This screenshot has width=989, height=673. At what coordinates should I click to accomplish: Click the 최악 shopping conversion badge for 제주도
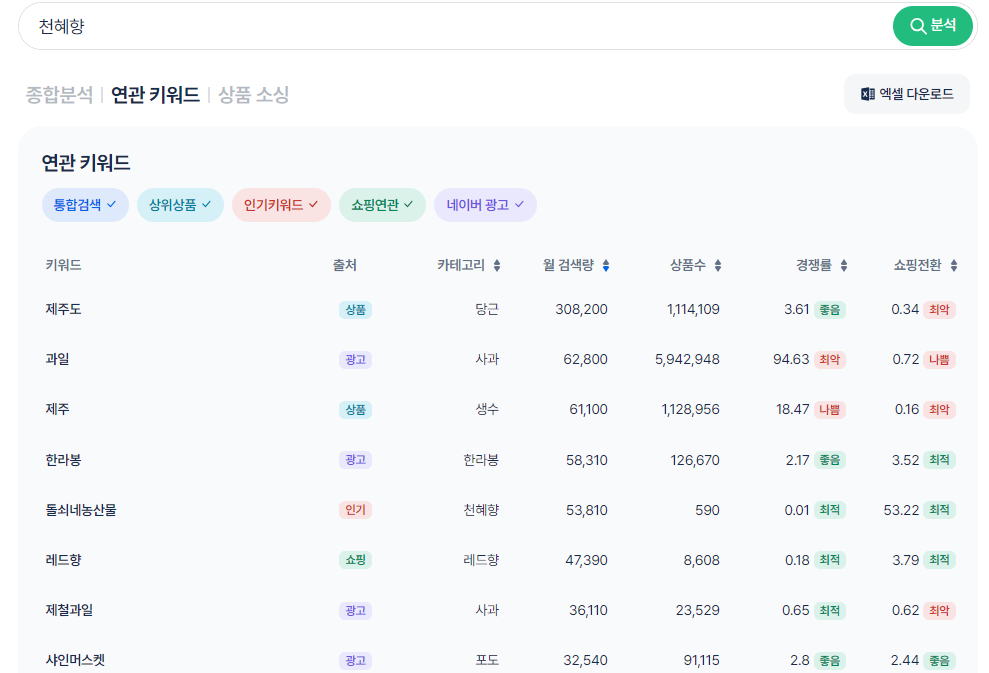coord(939,310)
